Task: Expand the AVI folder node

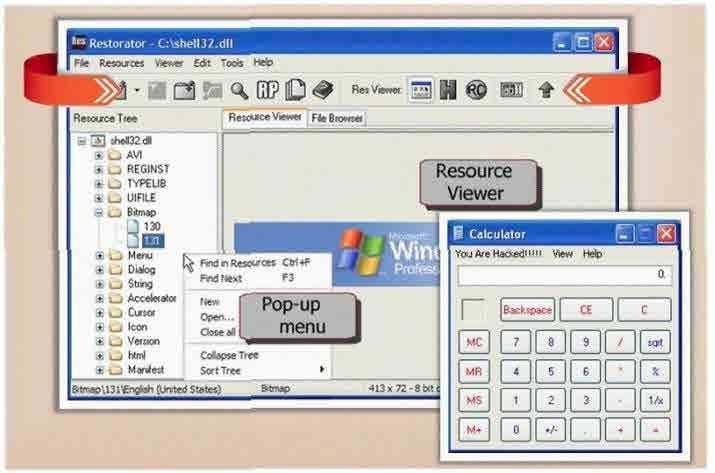Action: click(x=98, y=156)
